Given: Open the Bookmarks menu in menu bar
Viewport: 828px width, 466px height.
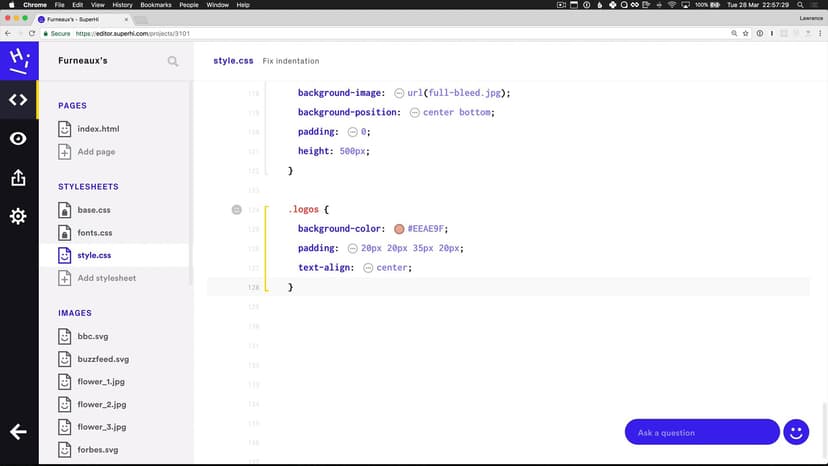Looking at the screenshot, I should point(156,5).
